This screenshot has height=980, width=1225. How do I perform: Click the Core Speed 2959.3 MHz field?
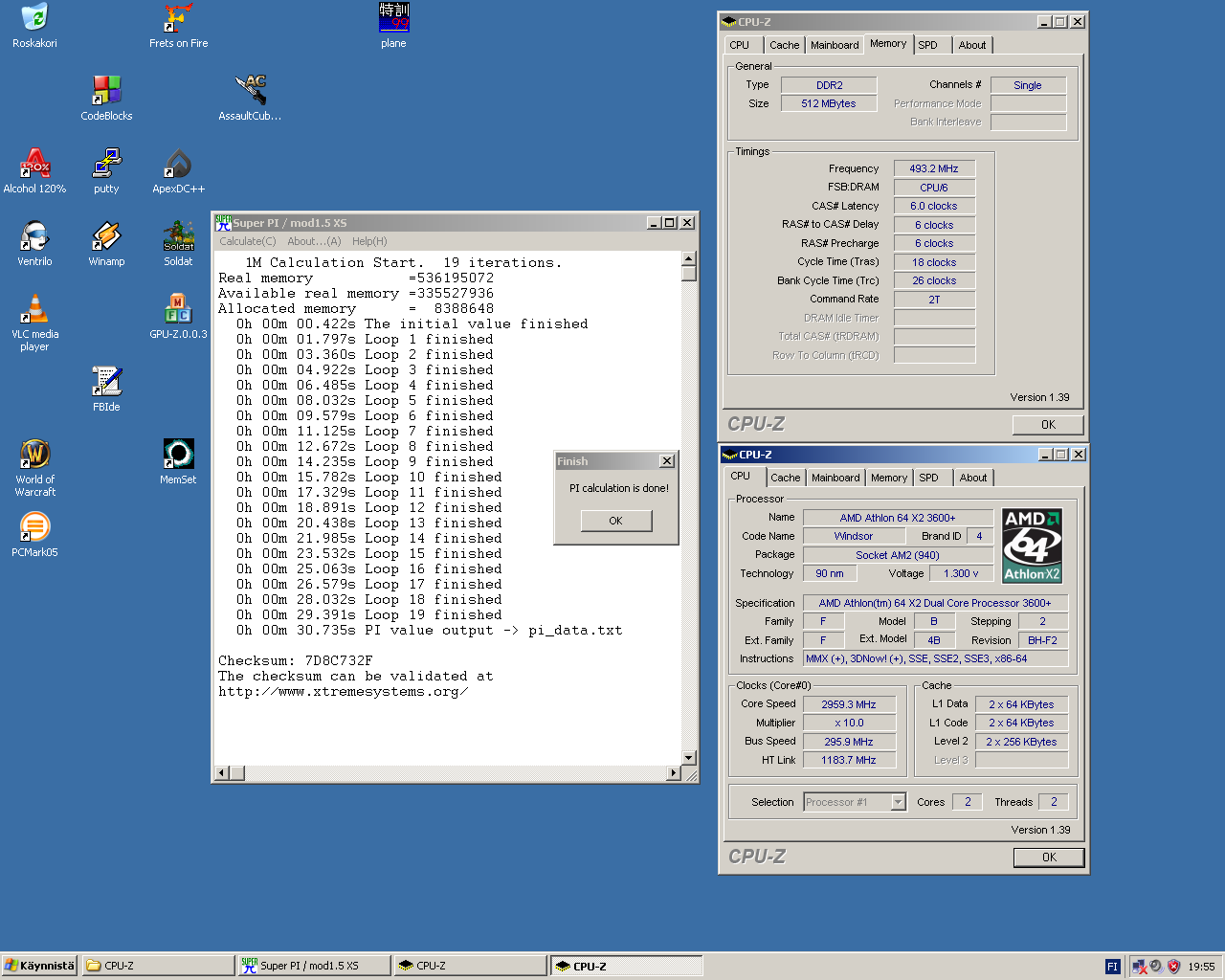coord(849,704)
